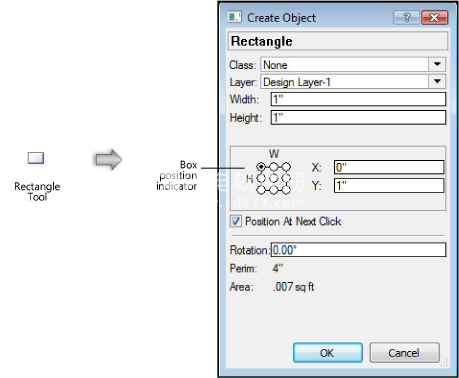Select top-center box position radio button
This screenshot has height=378, width=459.
[274, 167]
